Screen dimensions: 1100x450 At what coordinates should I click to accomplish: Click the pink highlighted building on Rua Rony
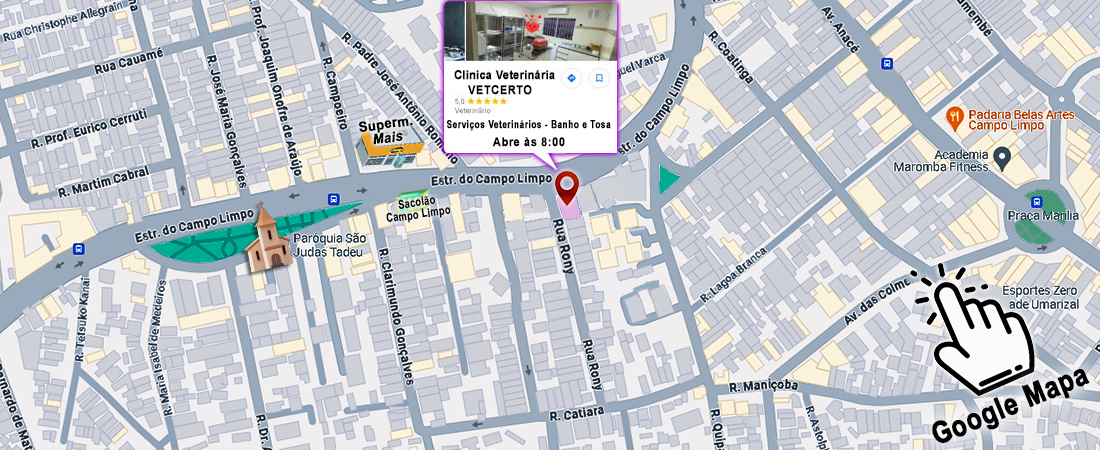[569, 209]
